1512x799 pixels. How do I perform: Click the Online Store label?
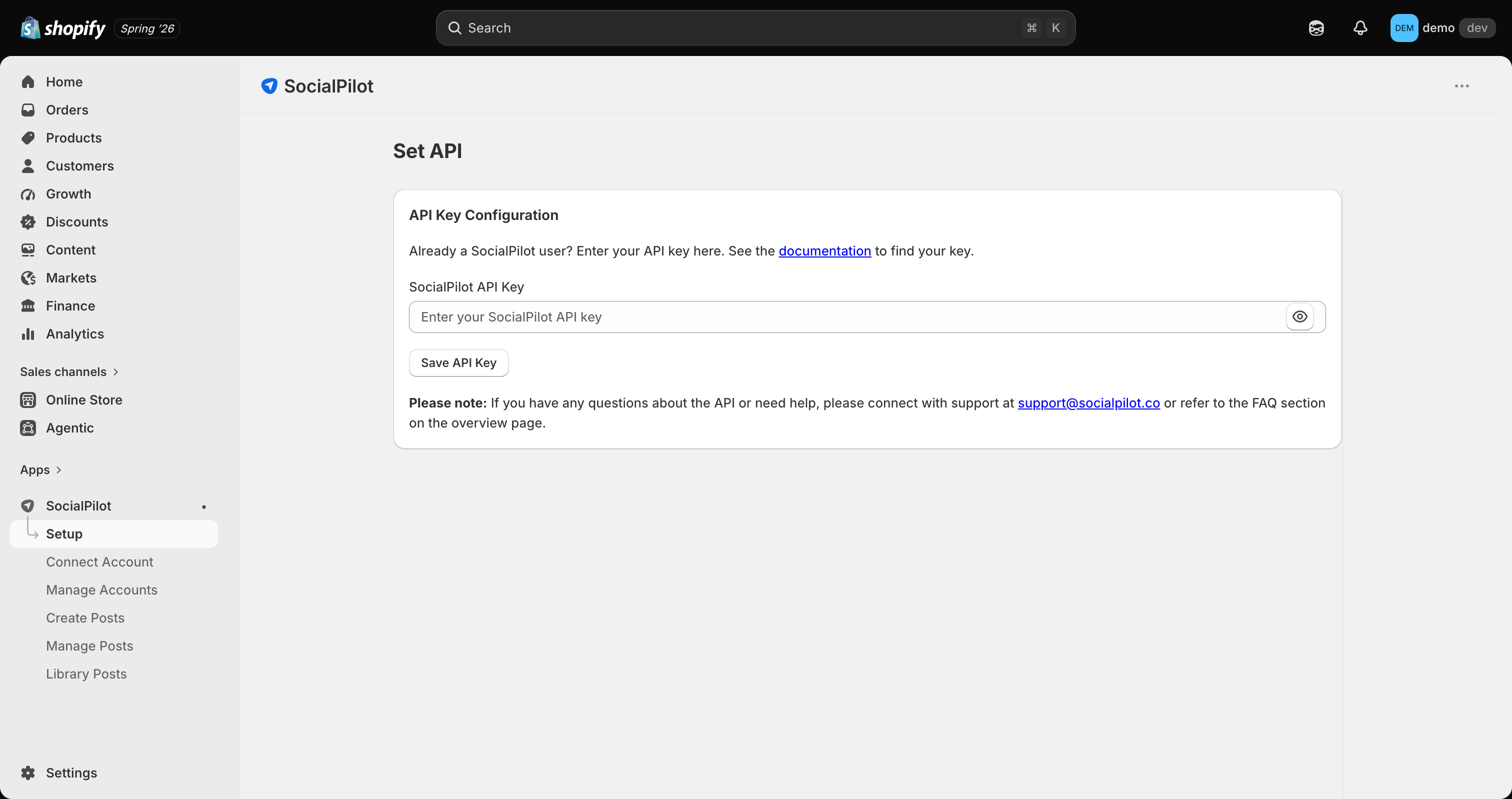pyautogui.click(x=84, y=400)
